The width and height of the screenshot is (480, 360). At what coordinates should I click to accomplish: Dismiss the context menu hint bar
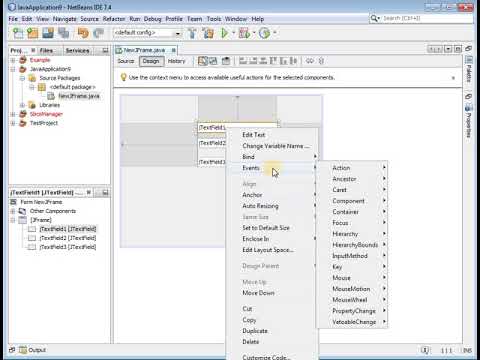(x=453, y=78)
